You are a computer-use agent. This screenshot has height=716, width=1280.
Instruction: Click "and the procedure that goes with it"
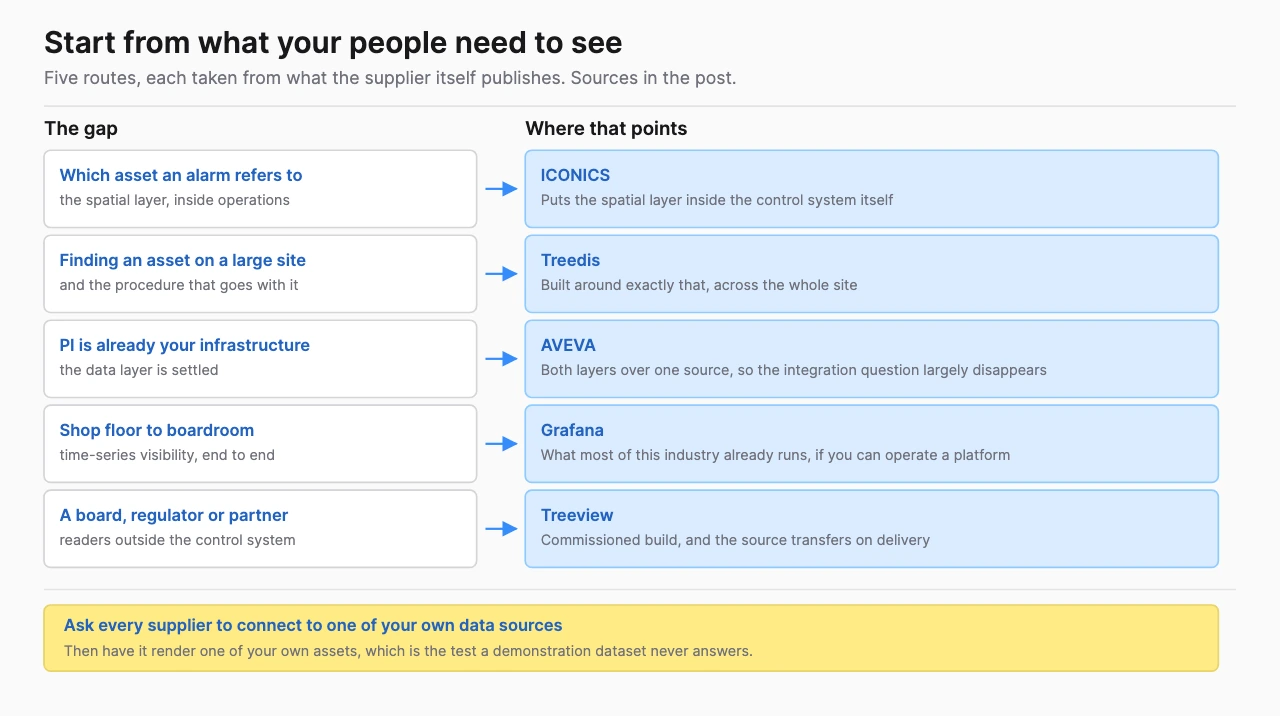point(179,285)
